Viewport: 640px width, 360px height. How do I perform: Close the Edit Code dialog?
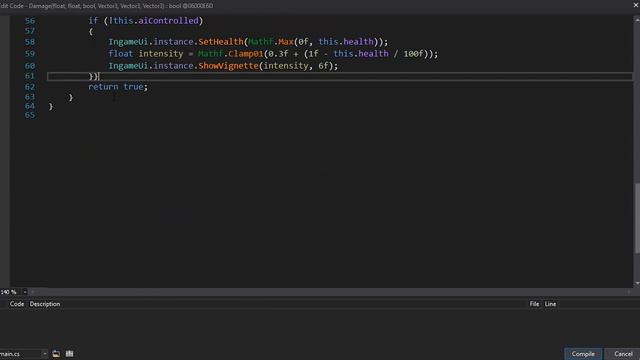(636, 5)
